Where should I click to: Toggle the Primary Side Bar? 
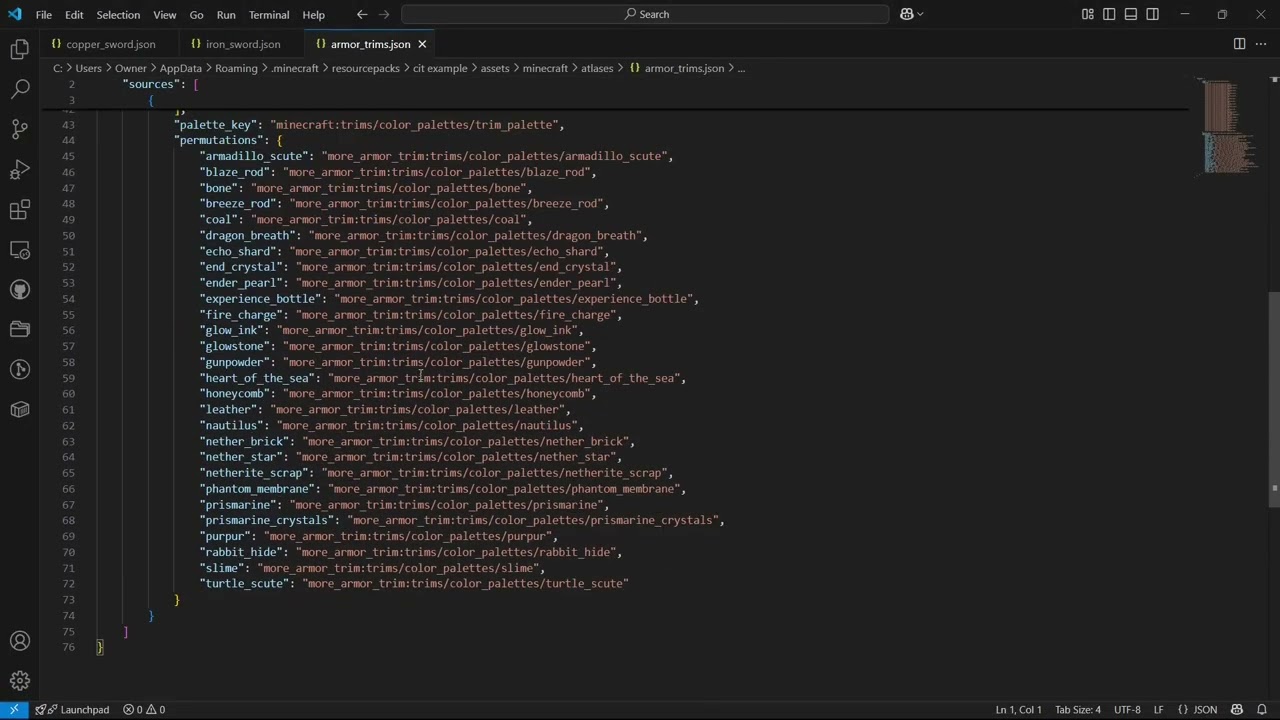point(1109,14)
